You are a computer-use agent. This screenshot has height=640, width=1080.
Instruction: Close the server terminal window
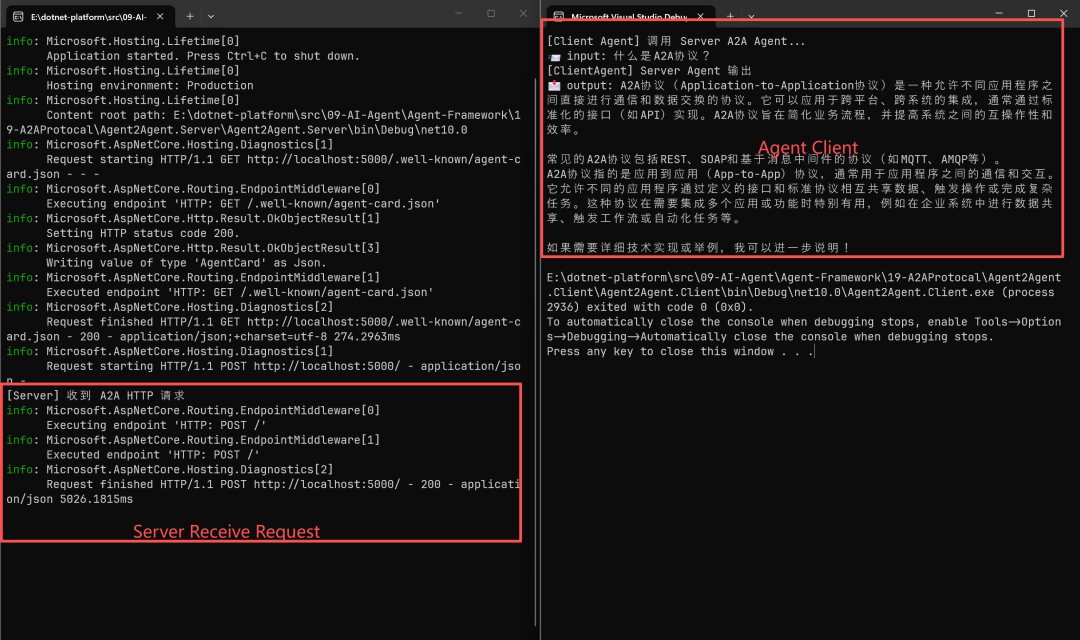(x=523, y=13)
